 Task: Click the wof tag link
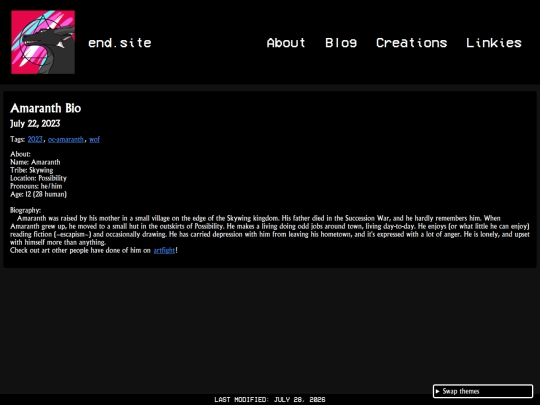pos(94,139)
